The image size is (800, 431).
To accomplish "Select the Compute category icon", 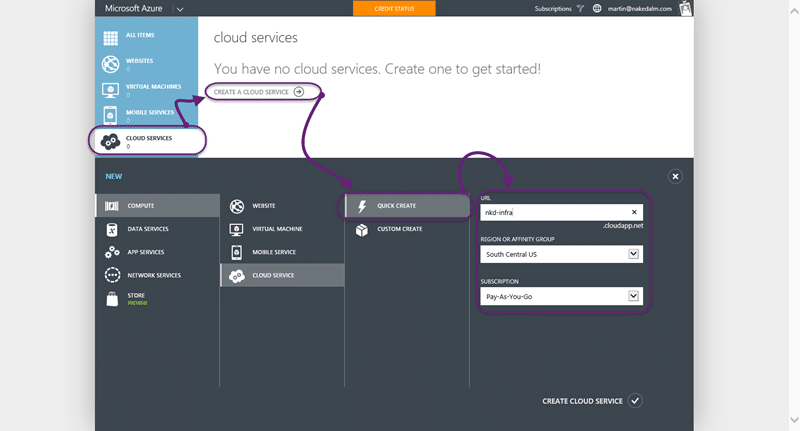I will [112, 206].
